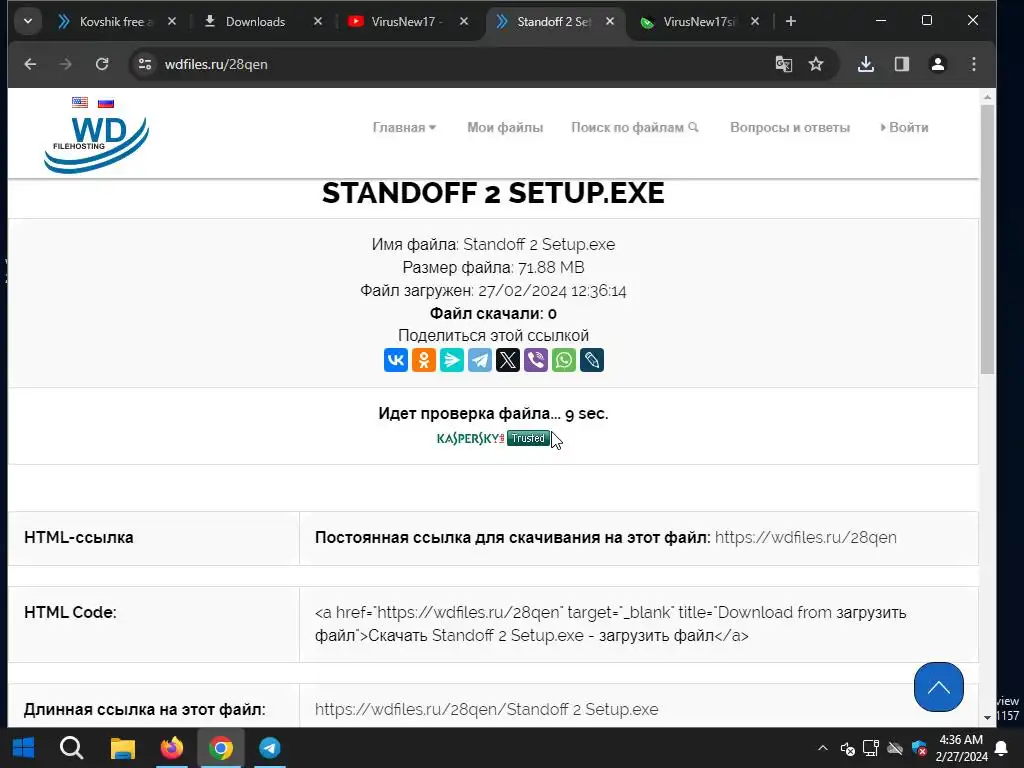
Task: Share link via Telegram icon
Action: pyautogui.click(x=480, y=360)
